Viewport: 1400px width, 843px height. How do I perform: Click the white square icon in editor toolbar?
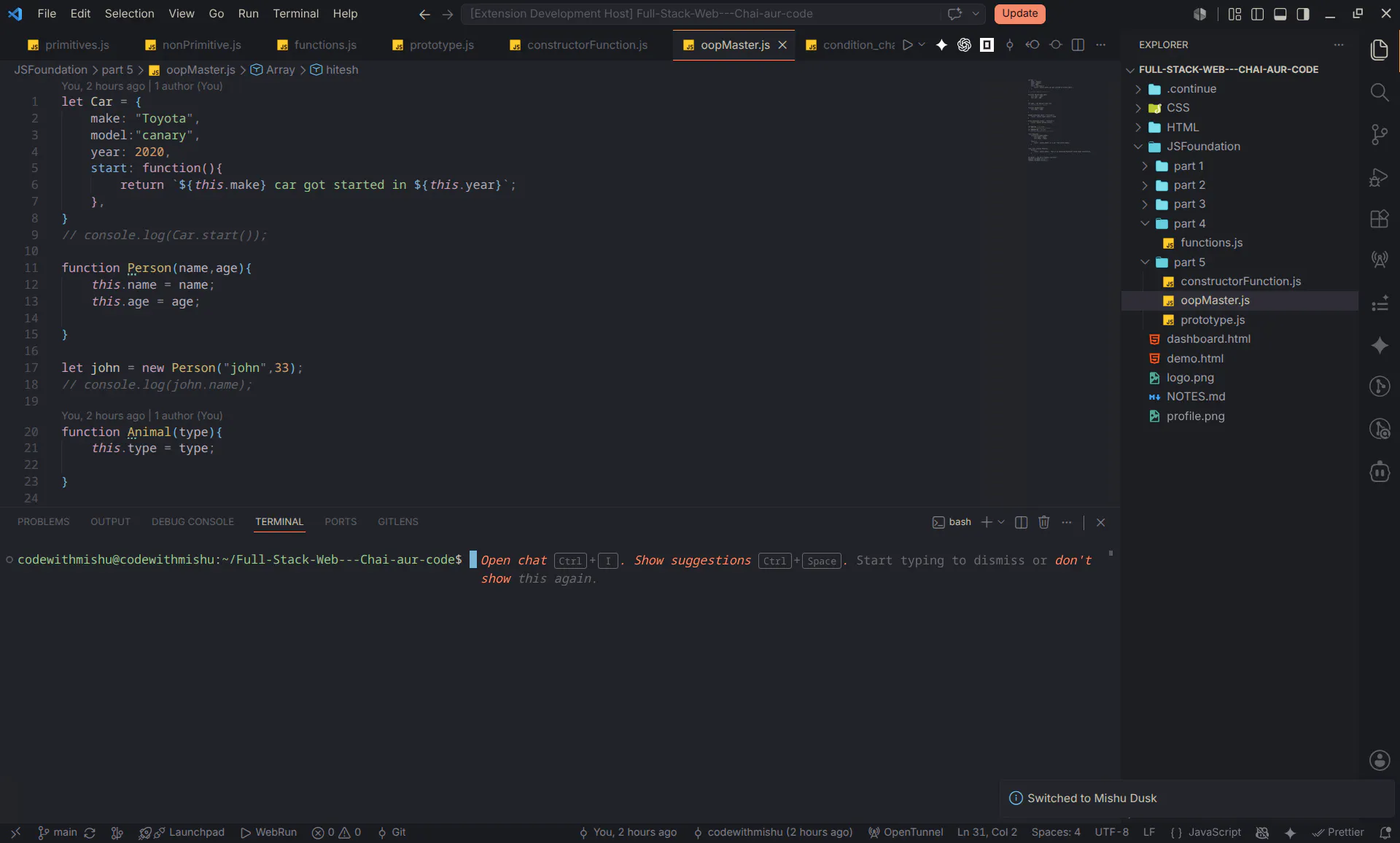987,44
